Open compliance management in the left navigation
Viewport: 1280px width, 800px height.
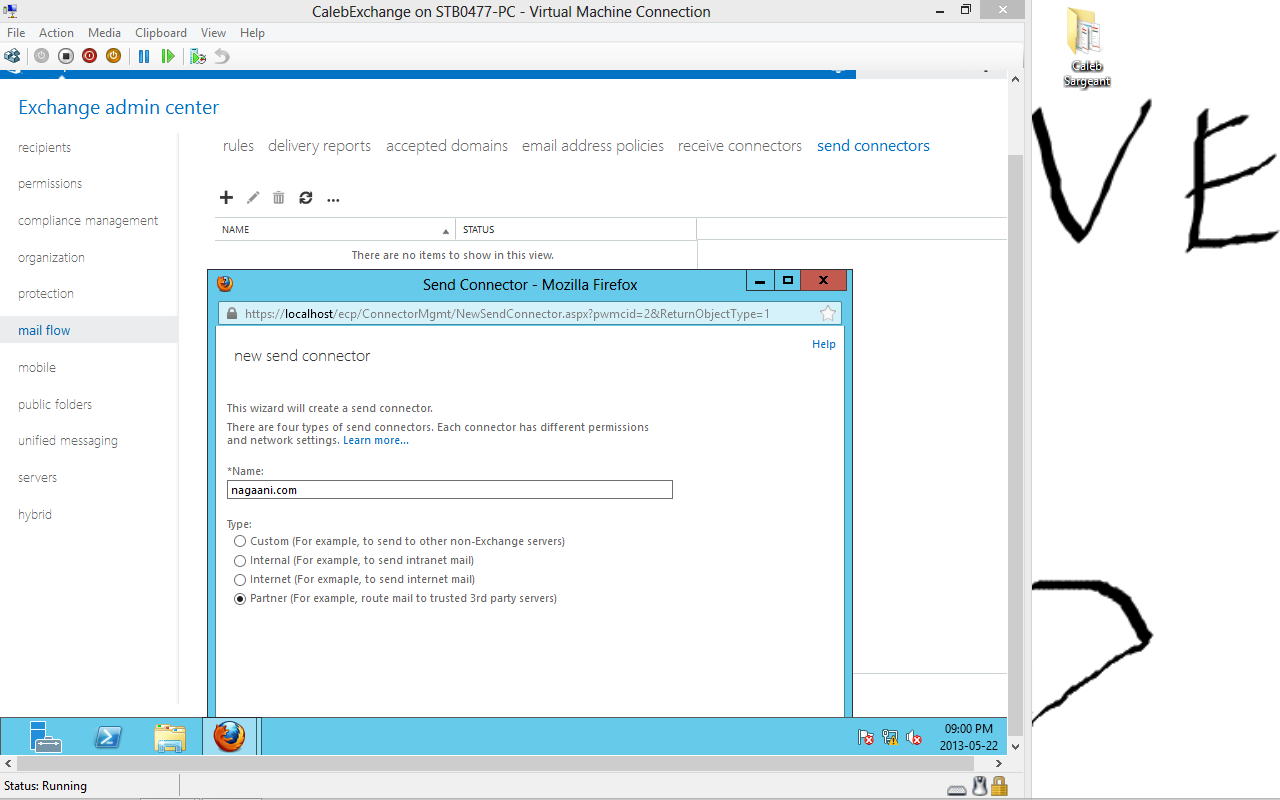[x=88, y=221]
